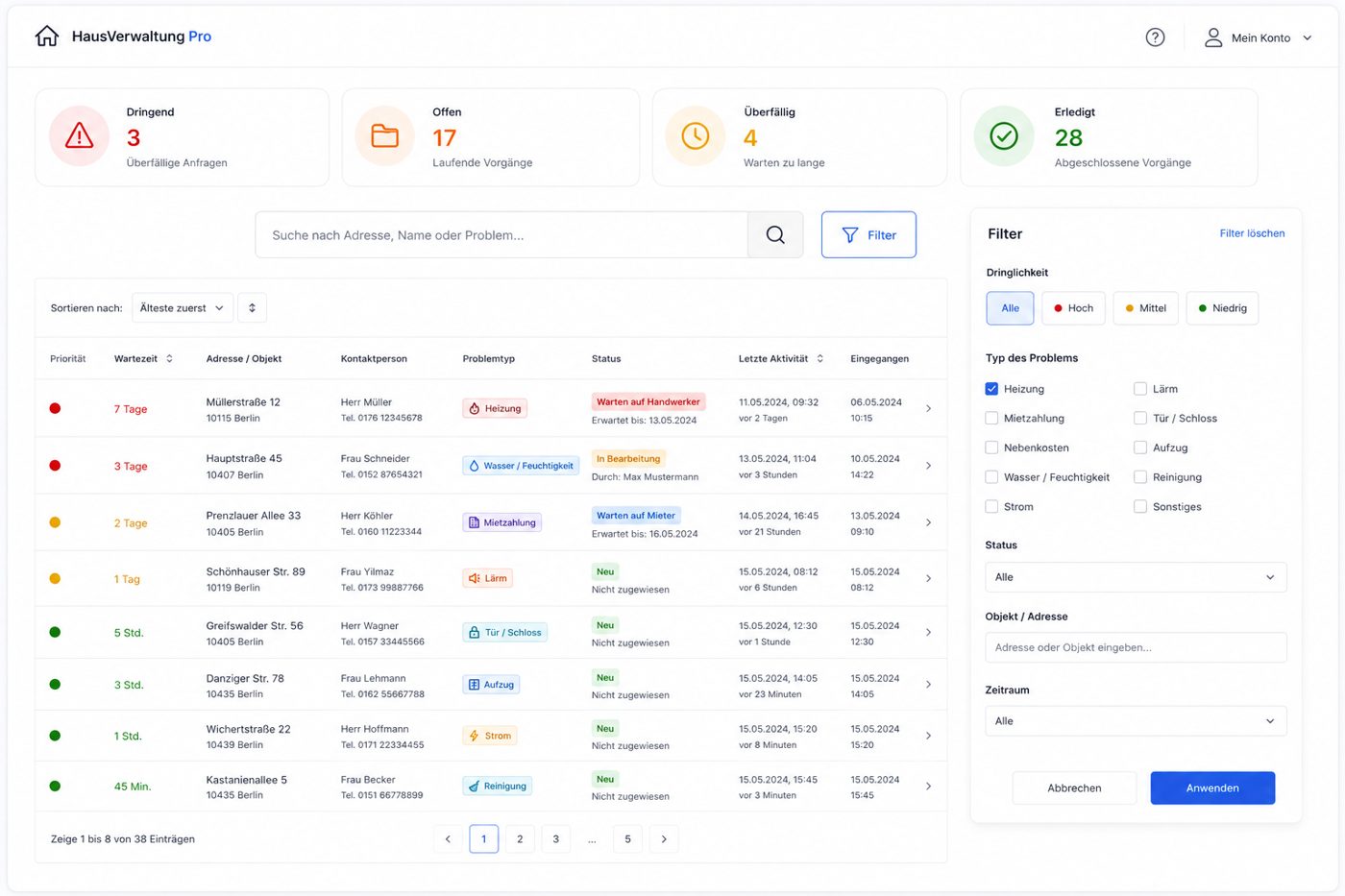Viewport: 1345px width, 896px height.
Task: Click the Tür / Schloss tag in table
Action: (x=505, y=633)
